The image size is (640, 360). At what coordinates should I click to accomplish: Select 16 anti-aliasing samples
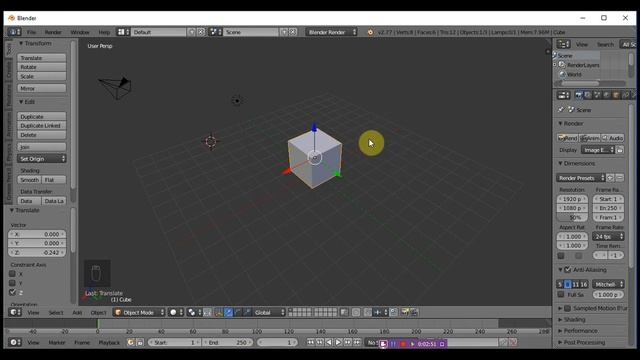click(584, 284)
